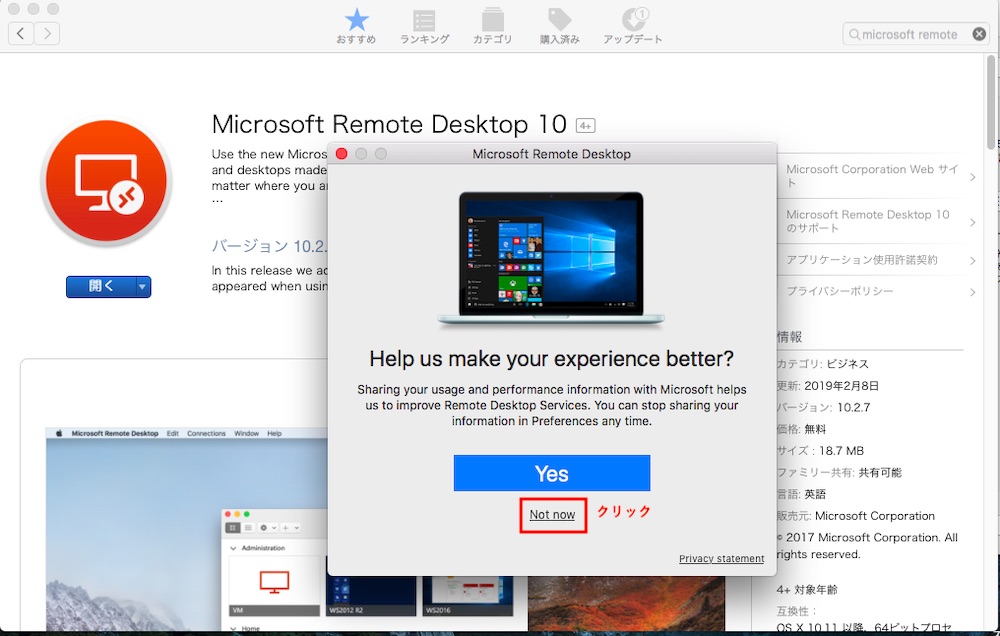Click the laptop illustration in the dialog
The image size is (1000, 636).
click(551, 258)
